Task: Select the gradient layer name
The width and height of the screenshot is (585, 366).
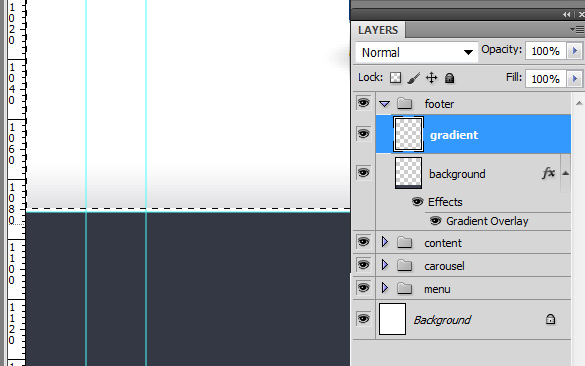Action: coord(454,135)
